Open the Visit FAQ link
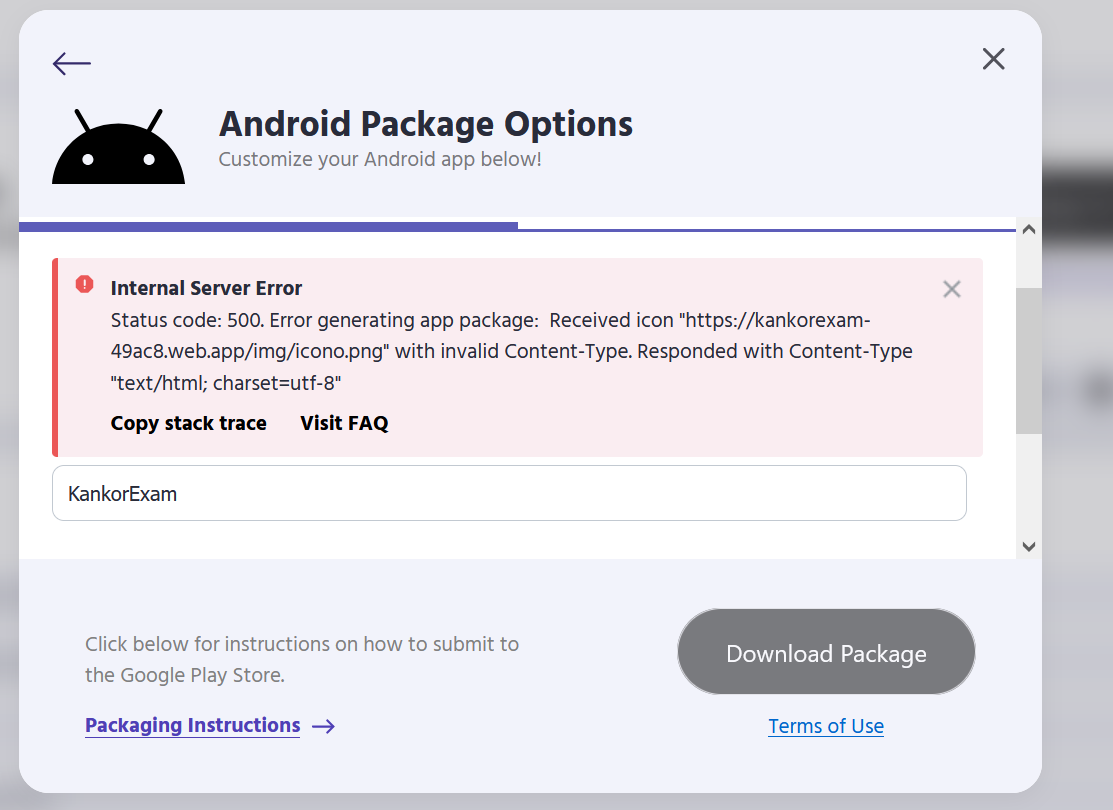 pyautogui.click(x=344, y=423)
